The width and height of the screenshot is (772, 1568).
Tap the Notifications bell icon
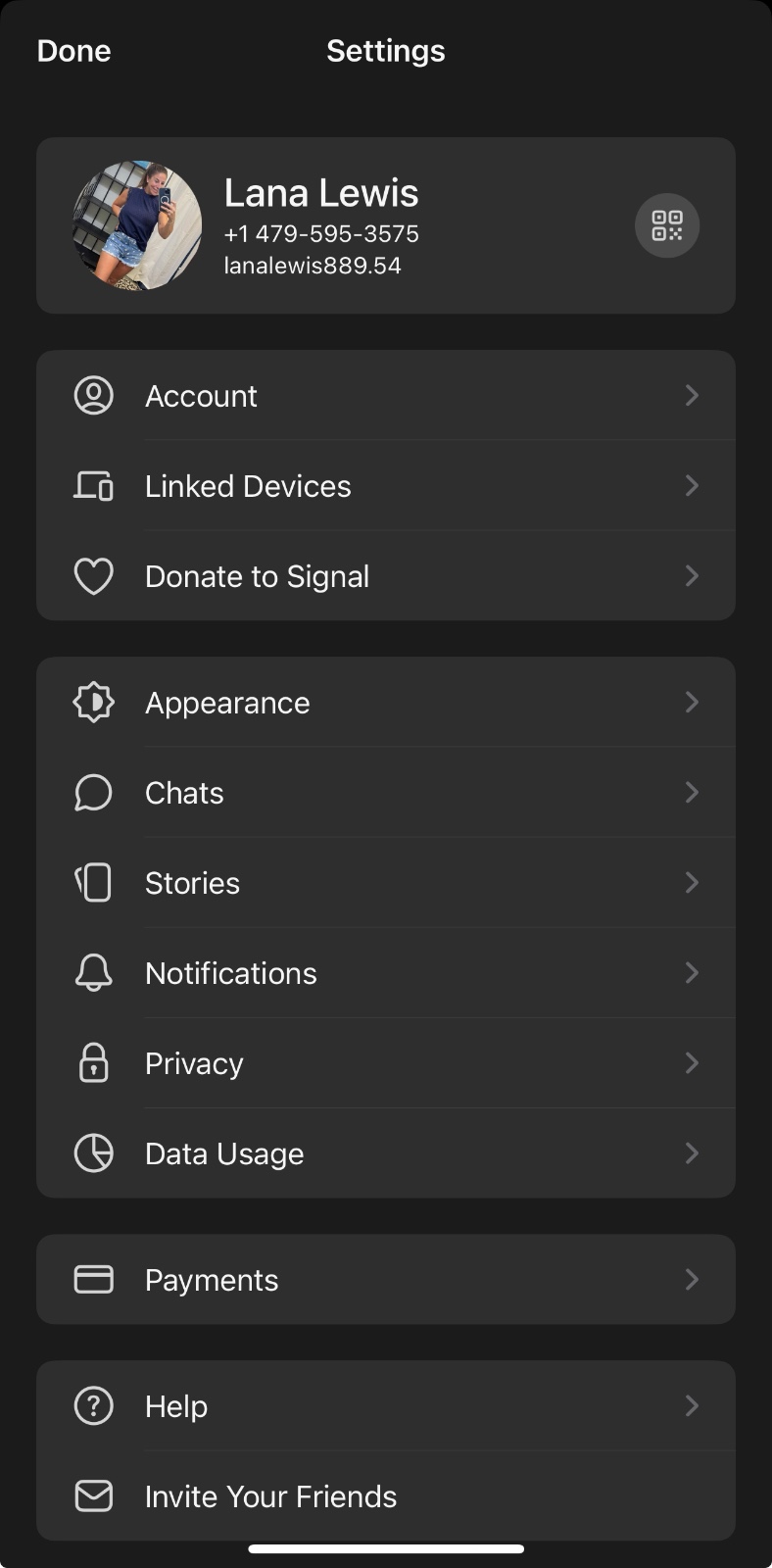point(94,973)
